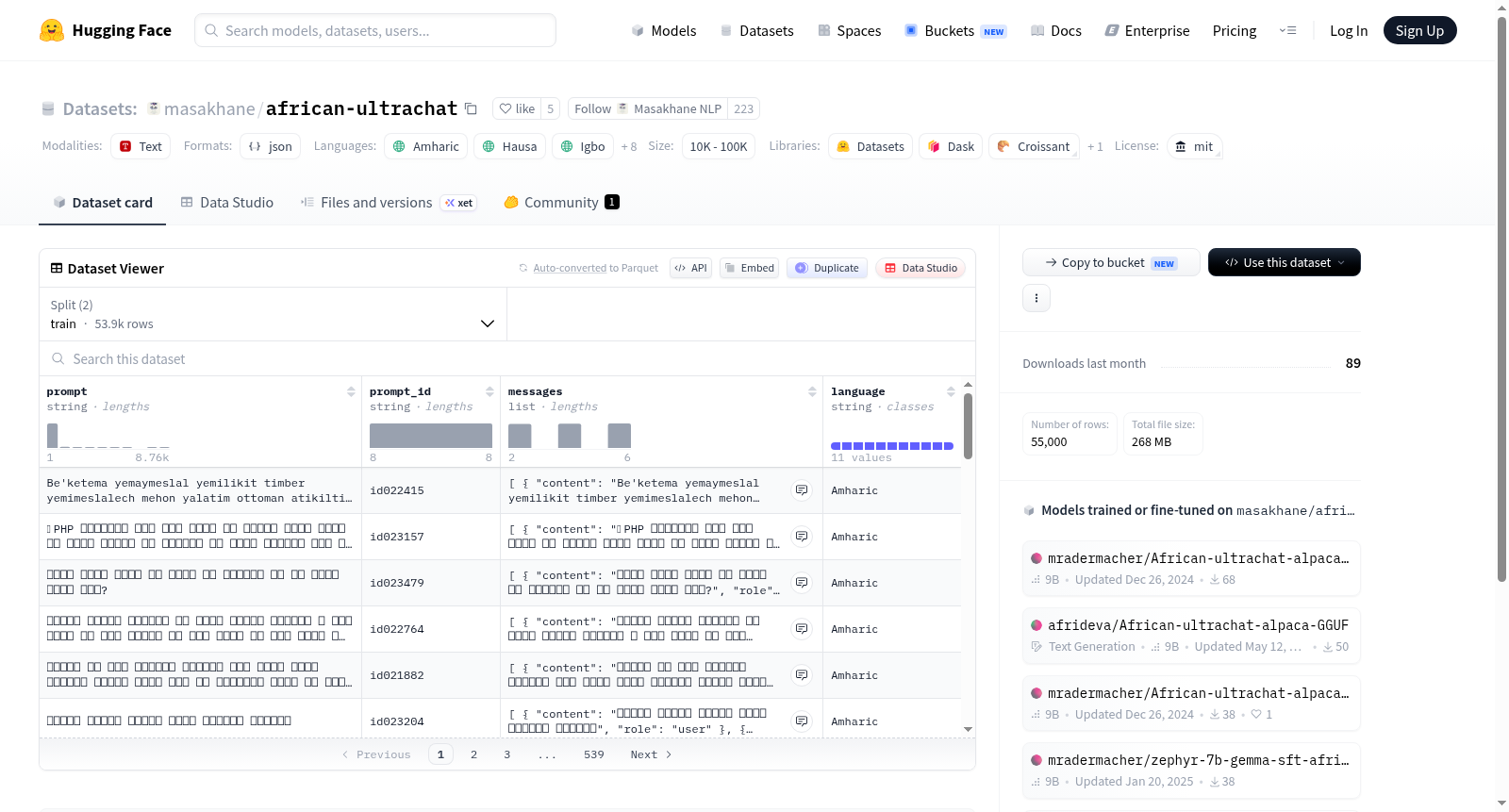Image resolution: width=1509 pixels, height=812 pixels.
Task: Show the +1 more libraries
Action: pyautogui.click(x=1095, y=146)
